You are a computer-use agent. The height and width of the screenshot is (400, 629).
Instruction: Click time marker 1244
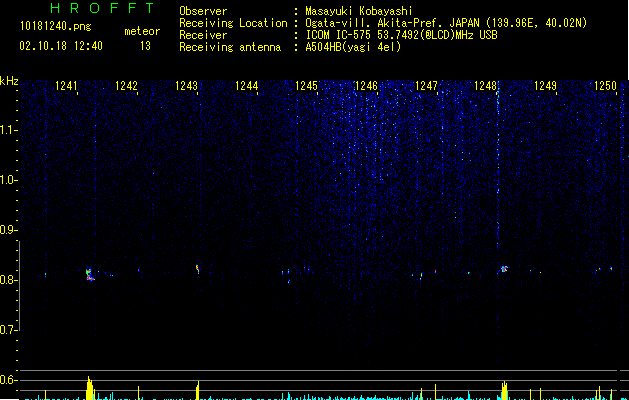pyautogui.click(x=246, y=86)
